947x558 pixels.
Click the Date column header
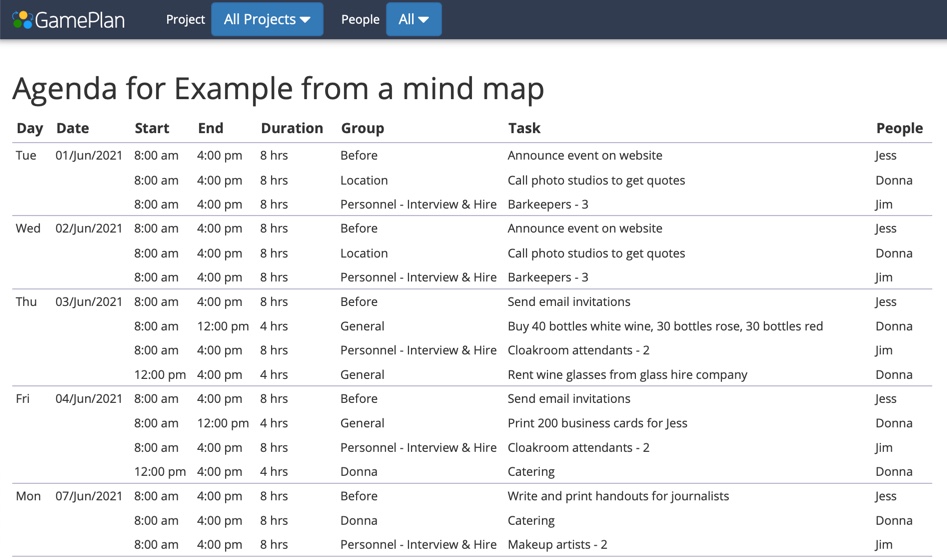click(x=72, y=128)
